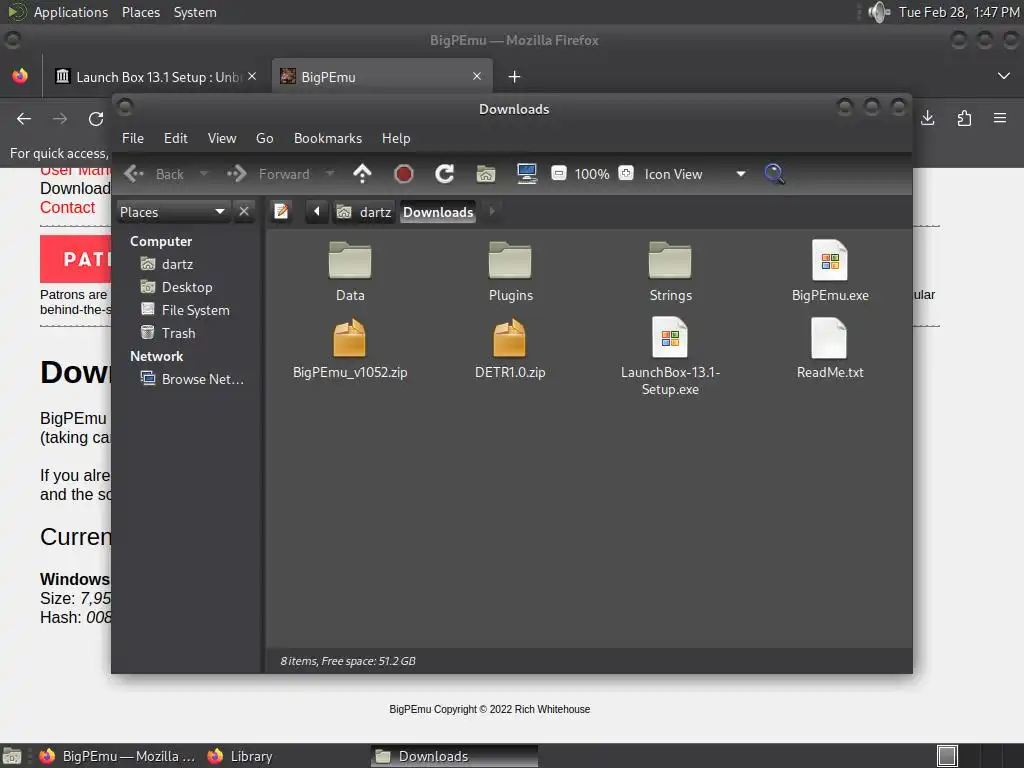Switch to BigPEmu Mozilla taskbar entry
This screenshot has height=768, width=1024.
pyautogui.click(x=118, y=756)
